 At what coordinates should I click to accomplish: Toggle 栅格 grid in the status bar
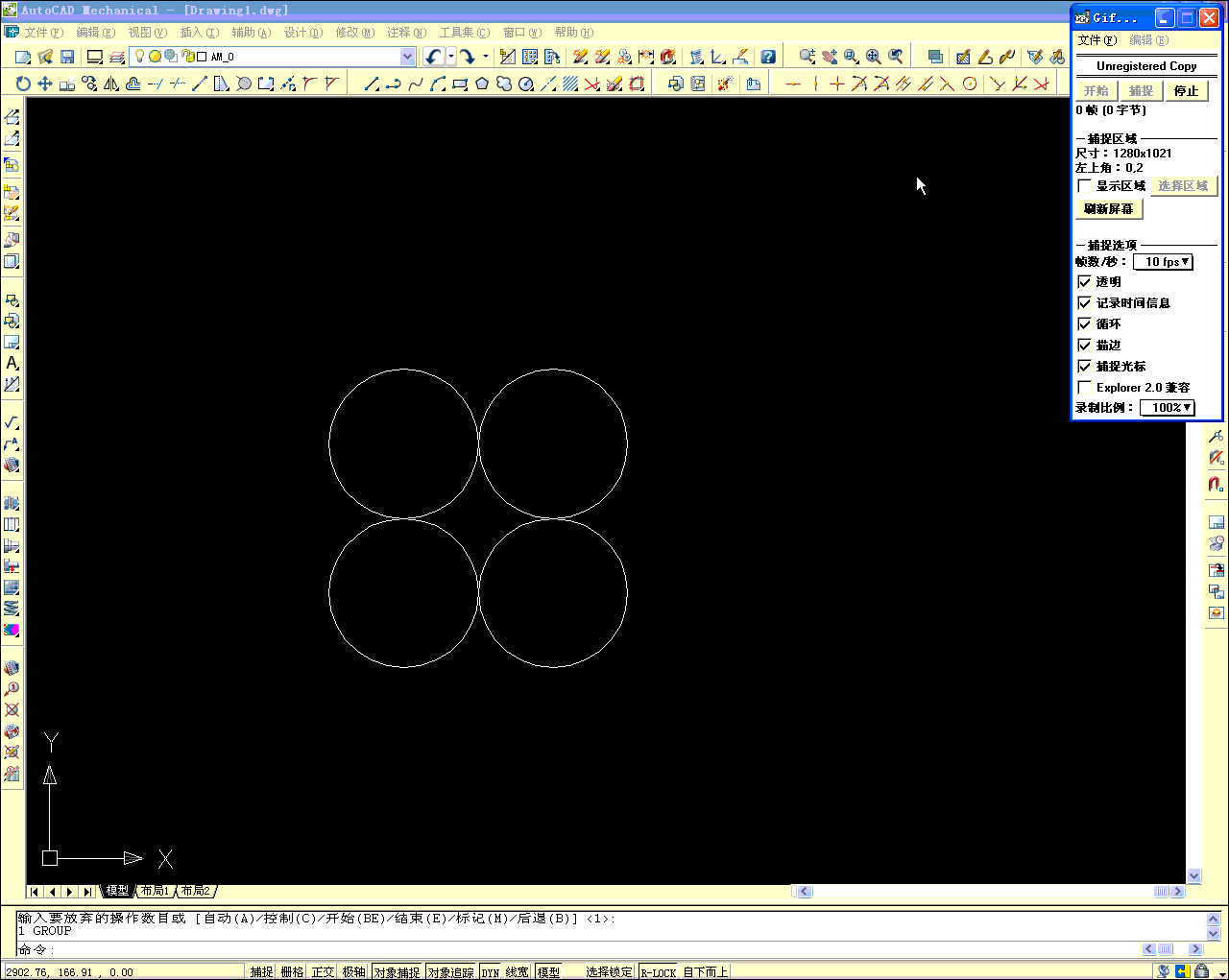coord(293,972)
